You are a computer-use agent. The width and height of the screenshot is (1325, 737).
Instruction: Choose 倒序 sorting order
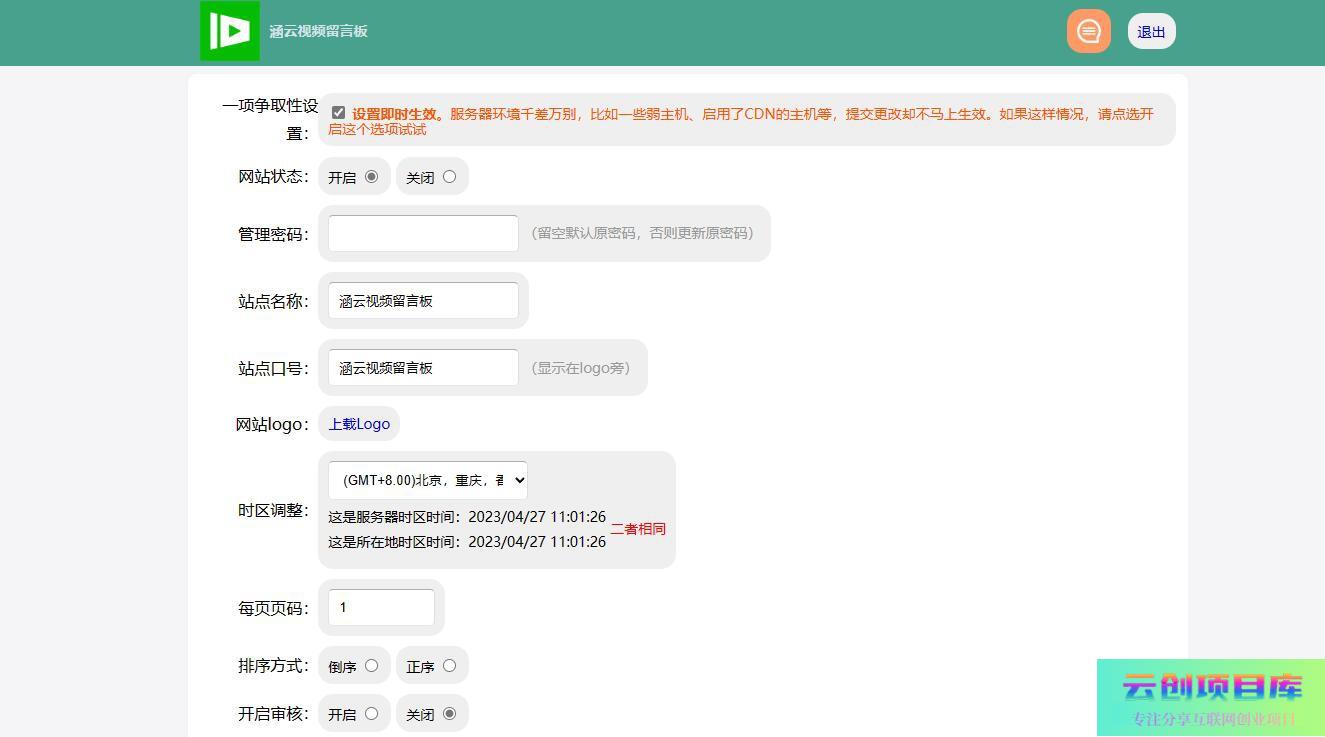click(x=371, y=666)
